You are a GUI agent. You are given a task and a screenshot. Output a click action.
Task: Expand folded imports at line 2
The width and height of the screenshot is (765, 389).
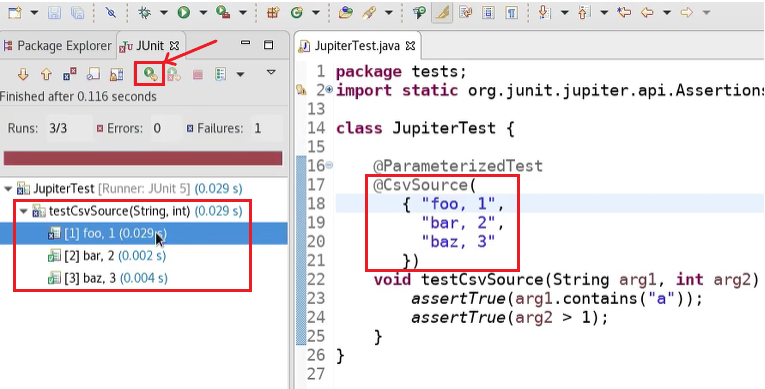[x=329, y=90]
